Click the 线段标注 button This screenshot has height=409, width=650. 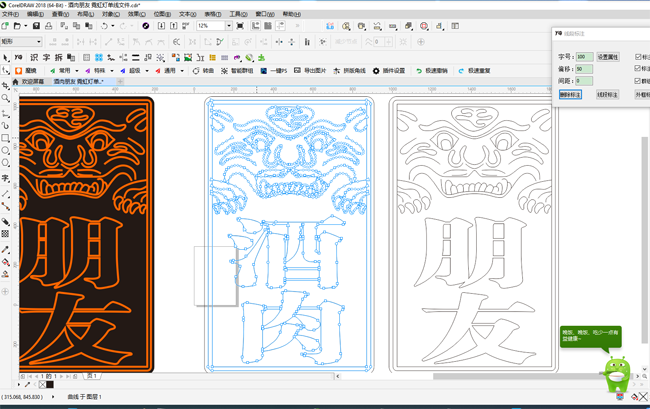[607, 94]
